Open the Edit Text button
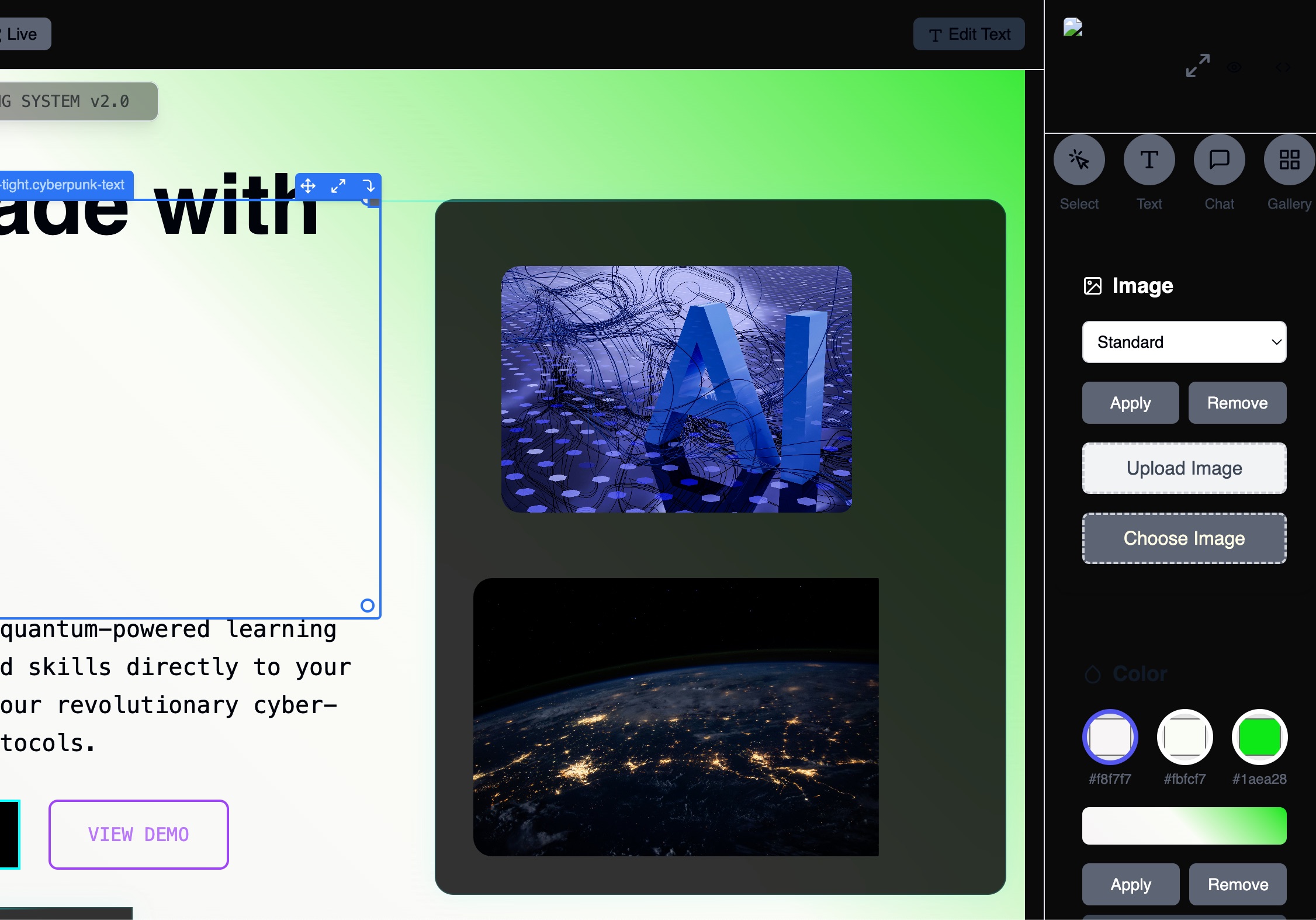1316x920 pixels. coord(969,34)
